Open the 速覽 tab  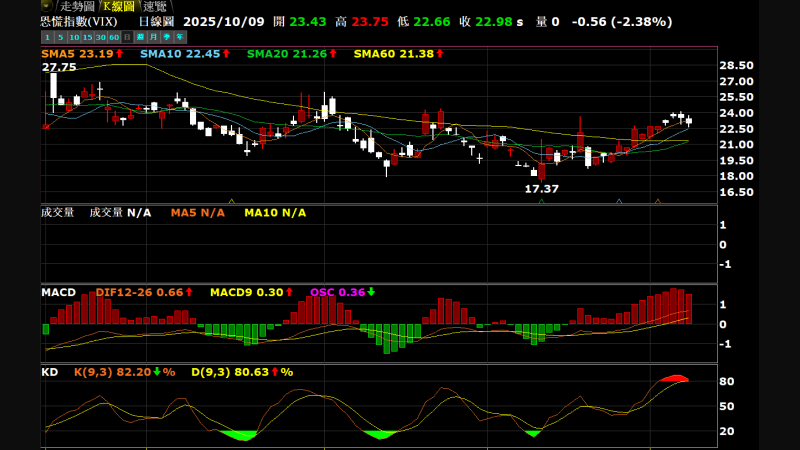155,6
